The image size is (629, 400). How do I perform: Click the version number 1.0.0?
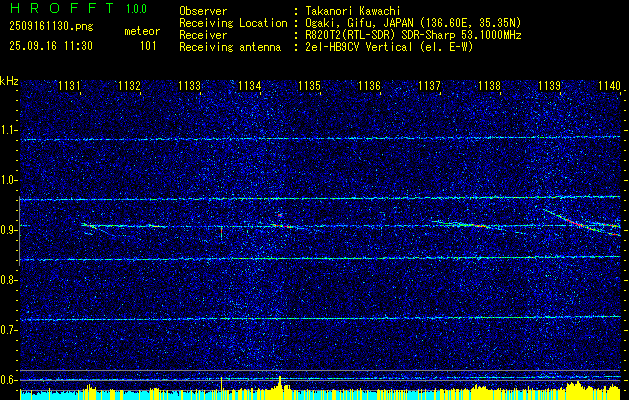click(136, 9)
